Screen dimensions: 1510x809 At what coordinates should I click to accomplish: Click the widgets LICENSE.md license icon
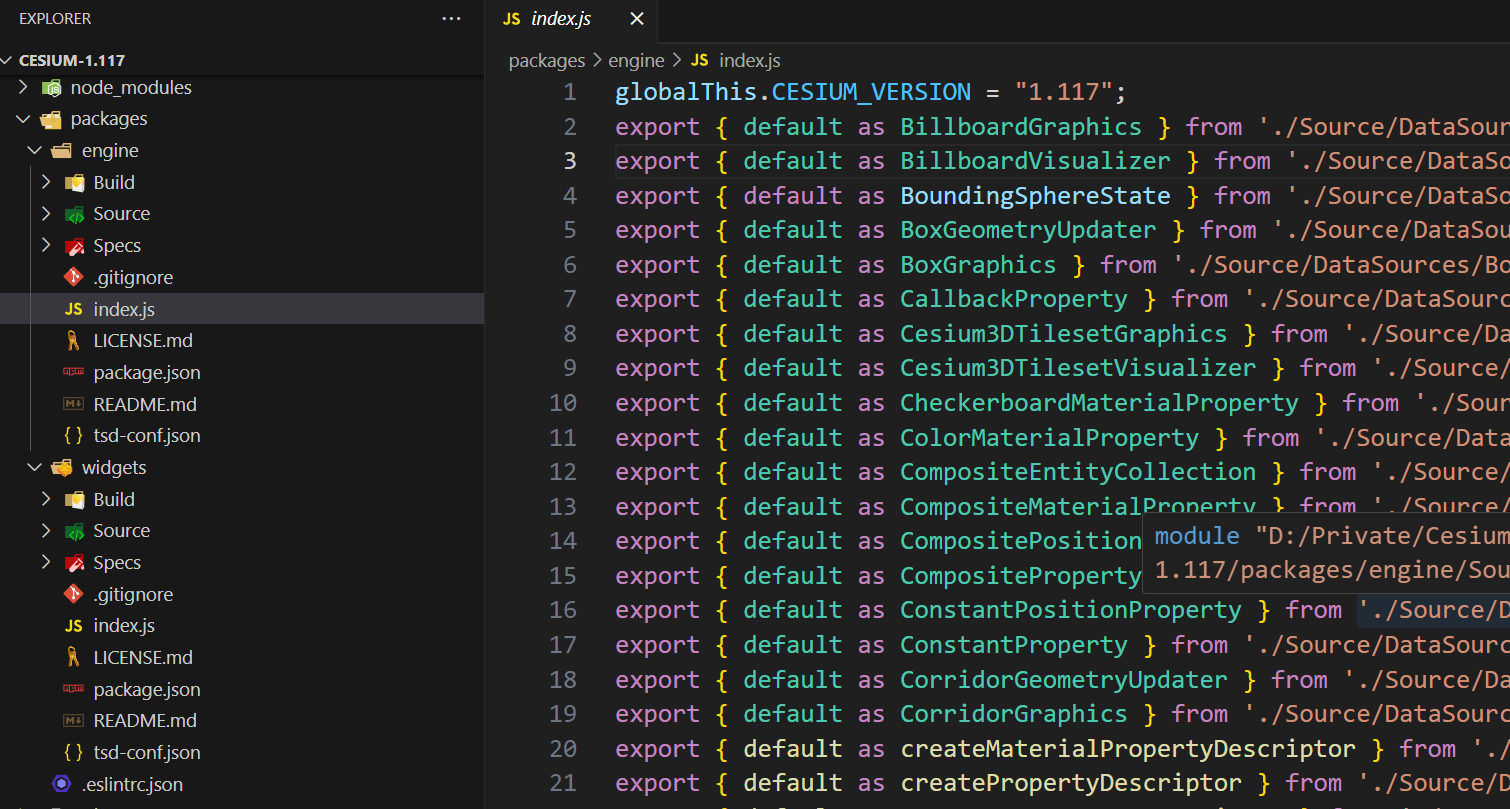73,658
